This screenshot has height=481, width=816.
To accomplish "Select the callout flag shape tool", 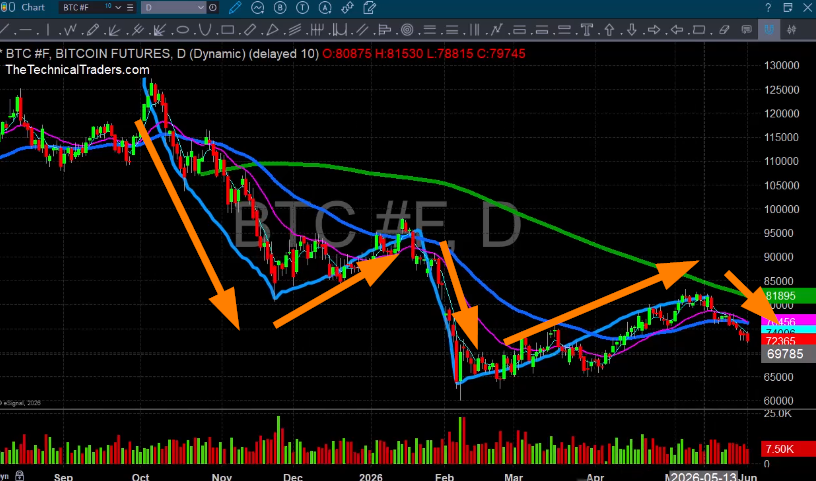I will pyautogui.click(x=699, y=30).
